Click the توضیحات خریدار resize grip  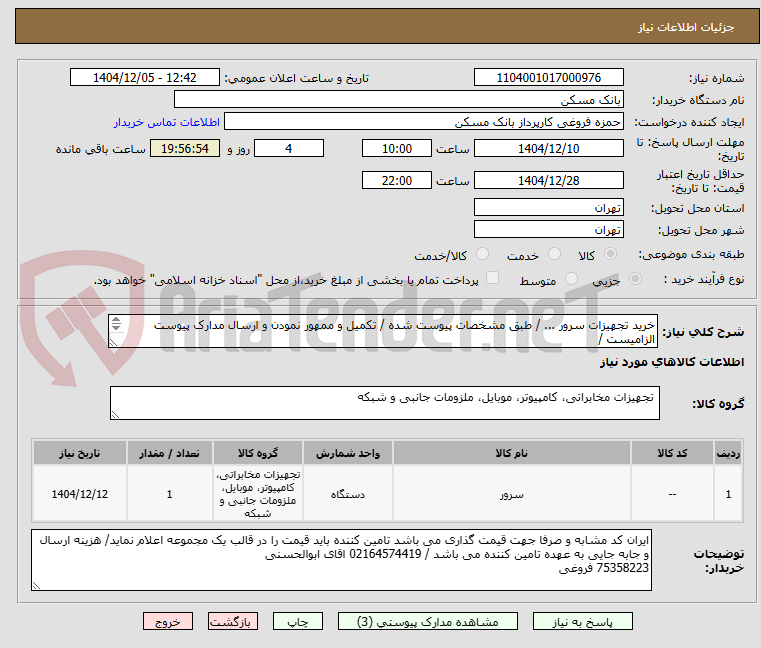36,586
